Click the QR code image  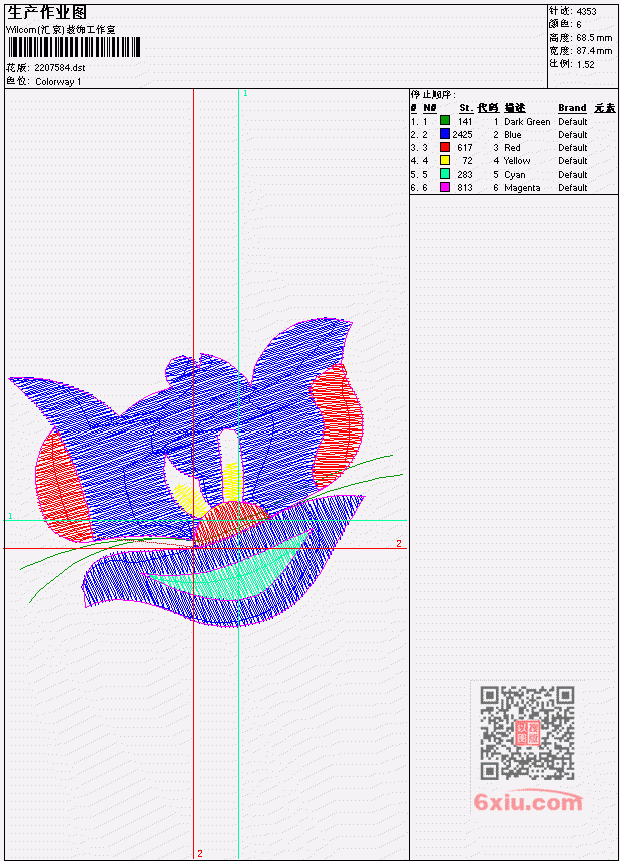pyautogui.click(x=527, y=733)
